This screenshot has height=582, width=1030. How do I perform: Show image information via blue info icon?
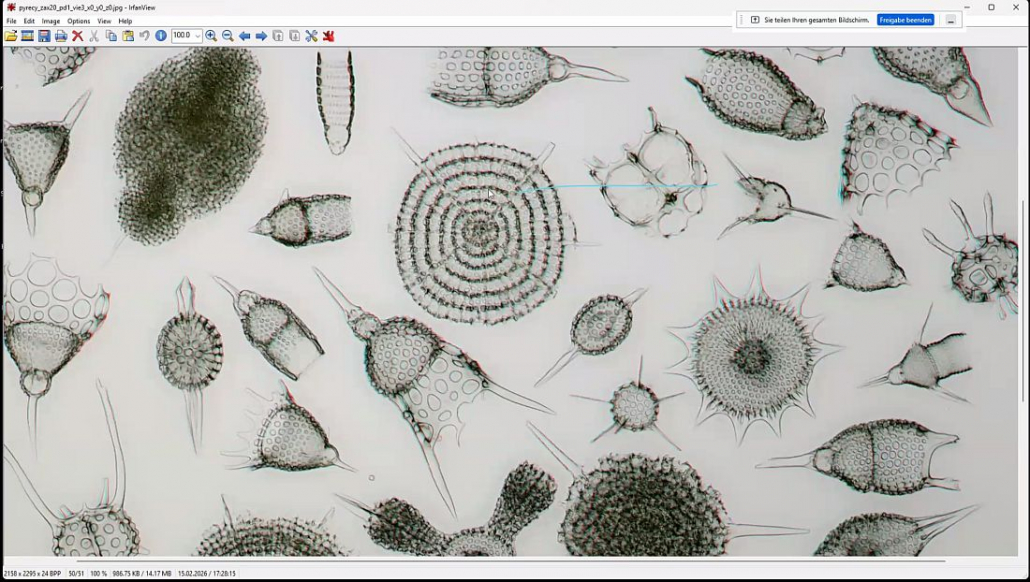click(161, 36)
